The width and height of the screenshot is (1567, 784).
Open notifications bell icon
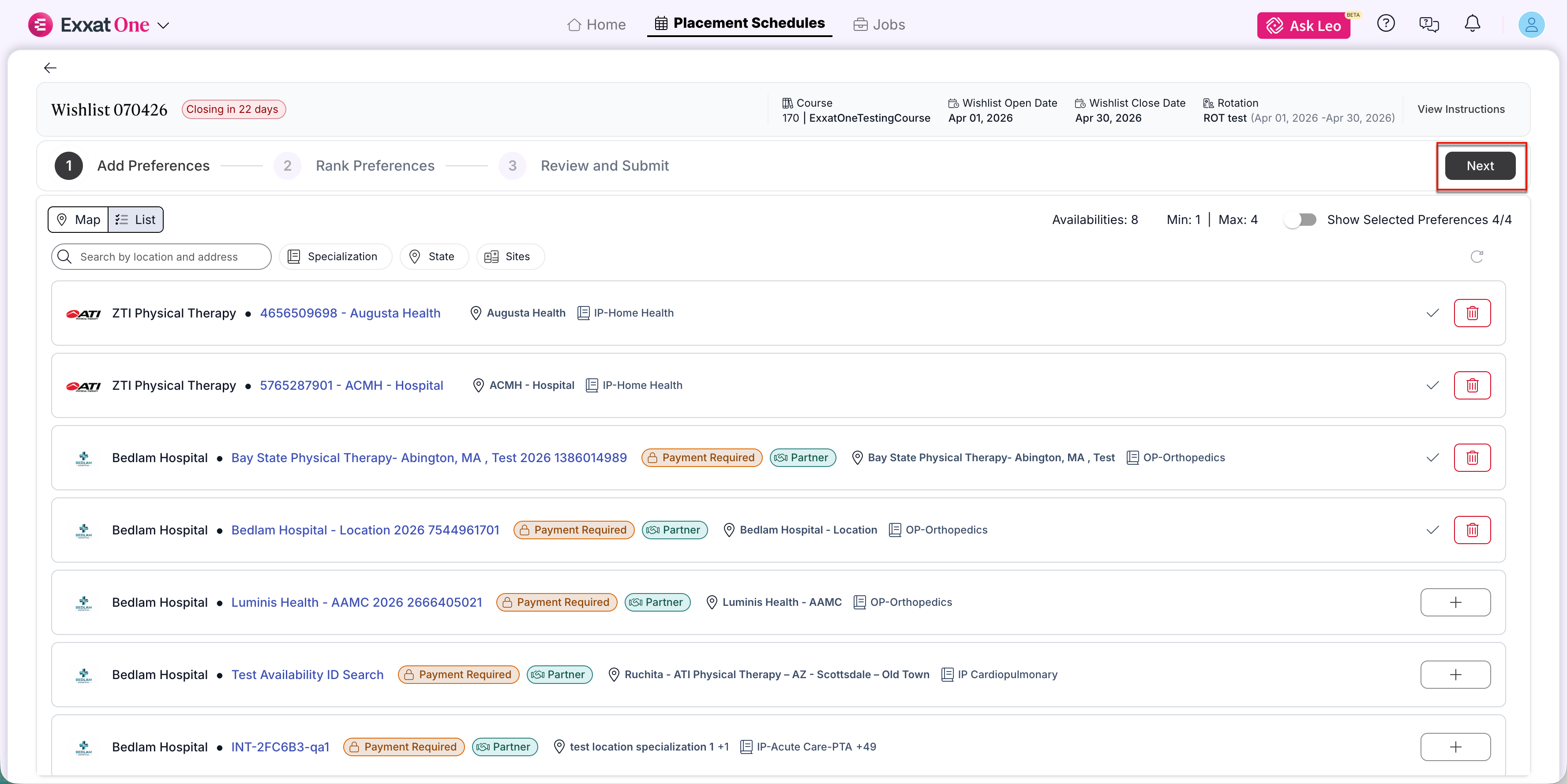(x=1472, y=24)
